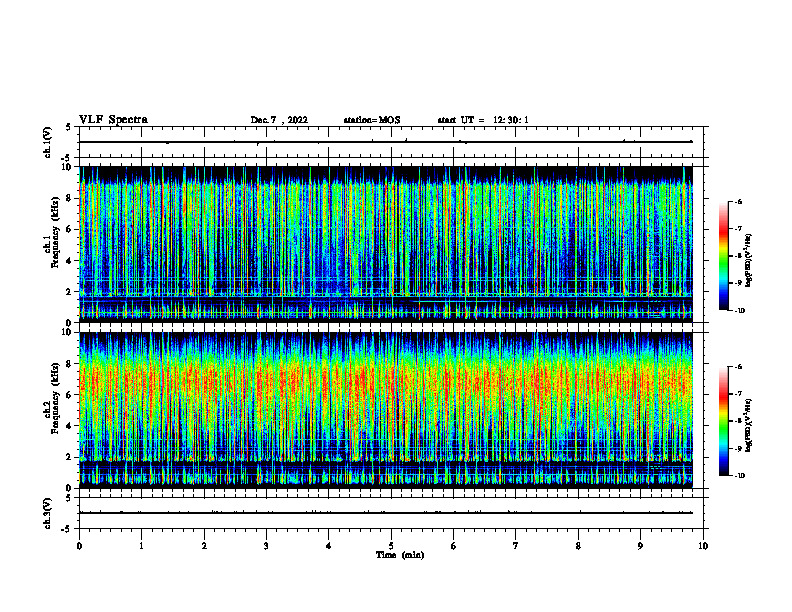Click the "ch.1(V)" waveform axis label

coord(48,142)
